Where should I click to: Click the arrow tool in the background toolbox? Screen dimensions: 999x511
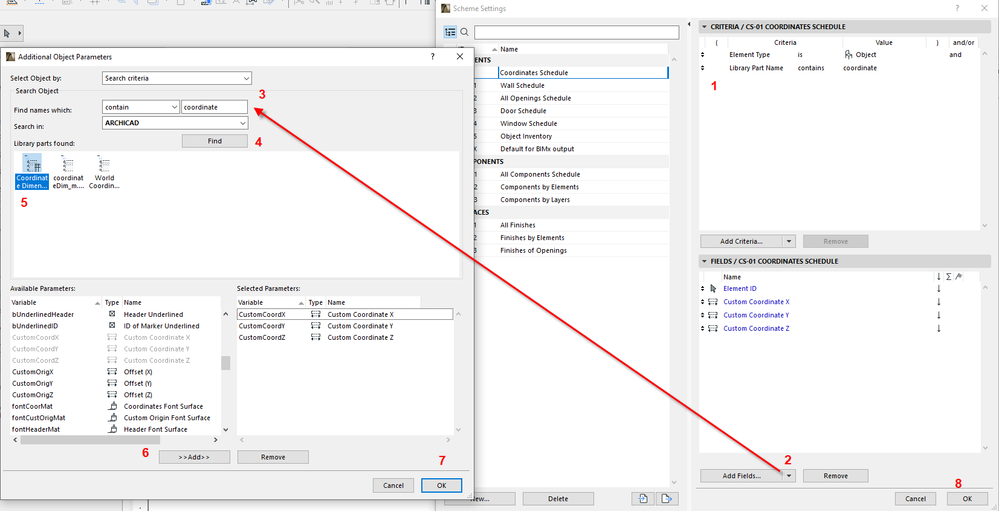(8, 32)
